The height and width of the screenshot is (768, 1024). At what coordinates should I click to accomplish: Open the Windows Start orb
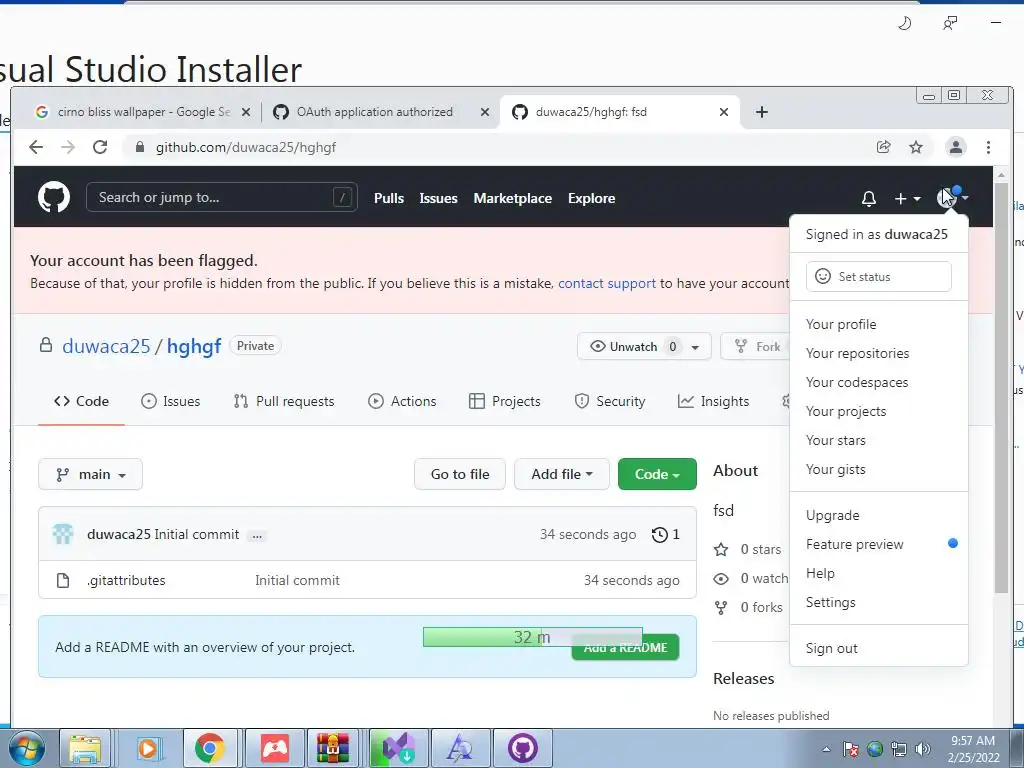tap(27, 748)
